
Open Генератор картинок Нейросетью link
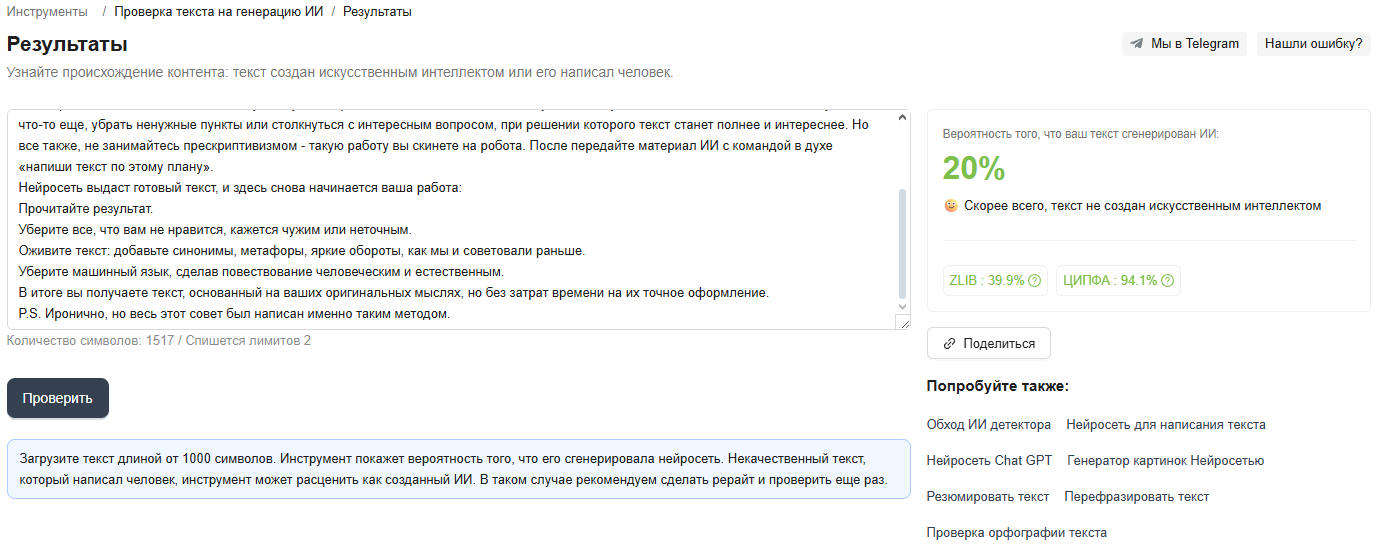click(1165, 461)
